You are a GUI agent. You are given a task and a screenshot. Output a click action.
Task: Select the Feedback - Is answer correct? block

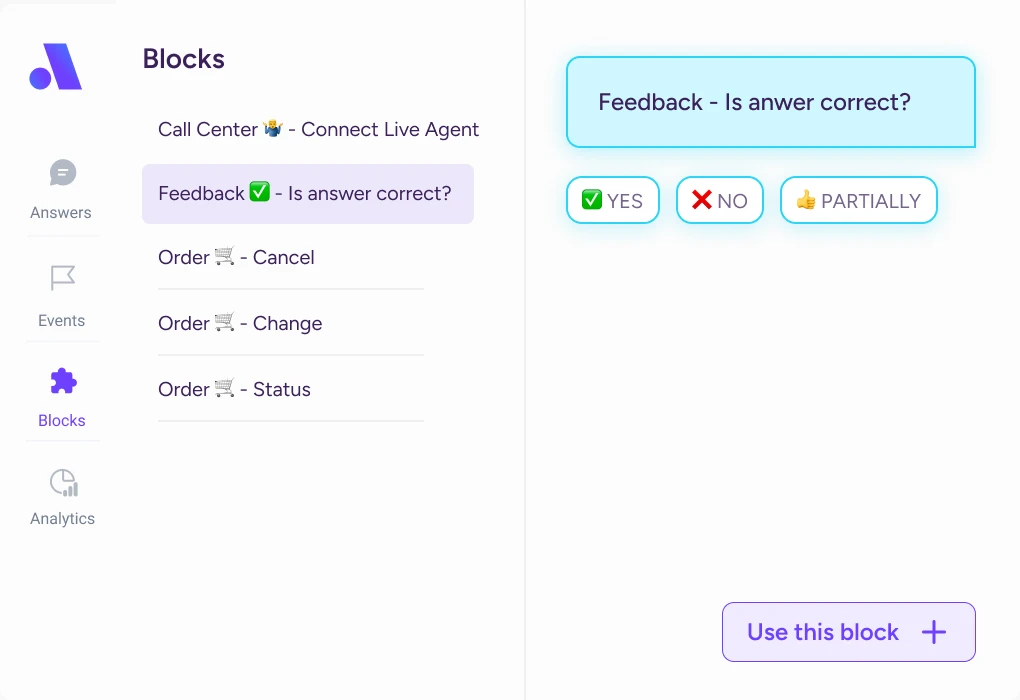pyautogui.click(x=308, y=194)
